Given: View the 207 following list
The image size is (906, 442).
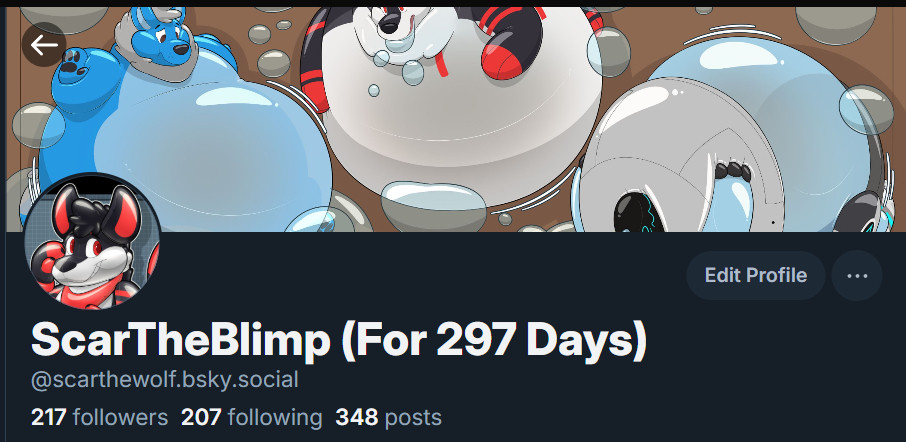Looking at the screenshot, I should [x=252, y=417].
